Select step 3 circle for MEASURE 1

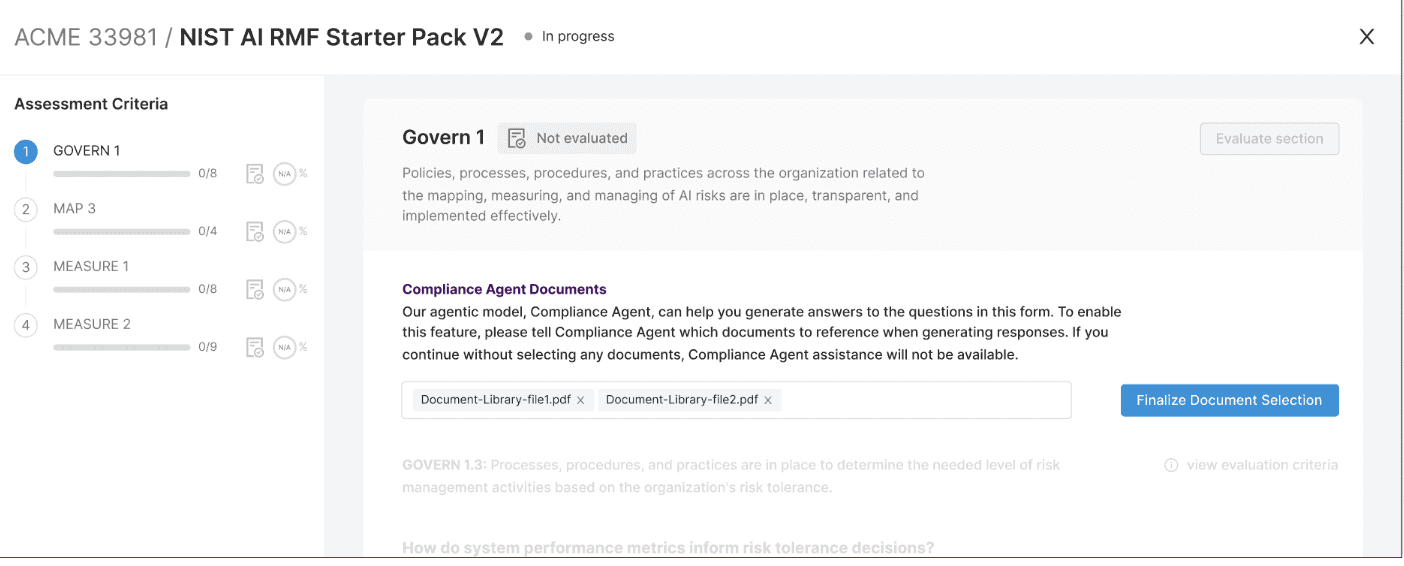click(26, 268)
